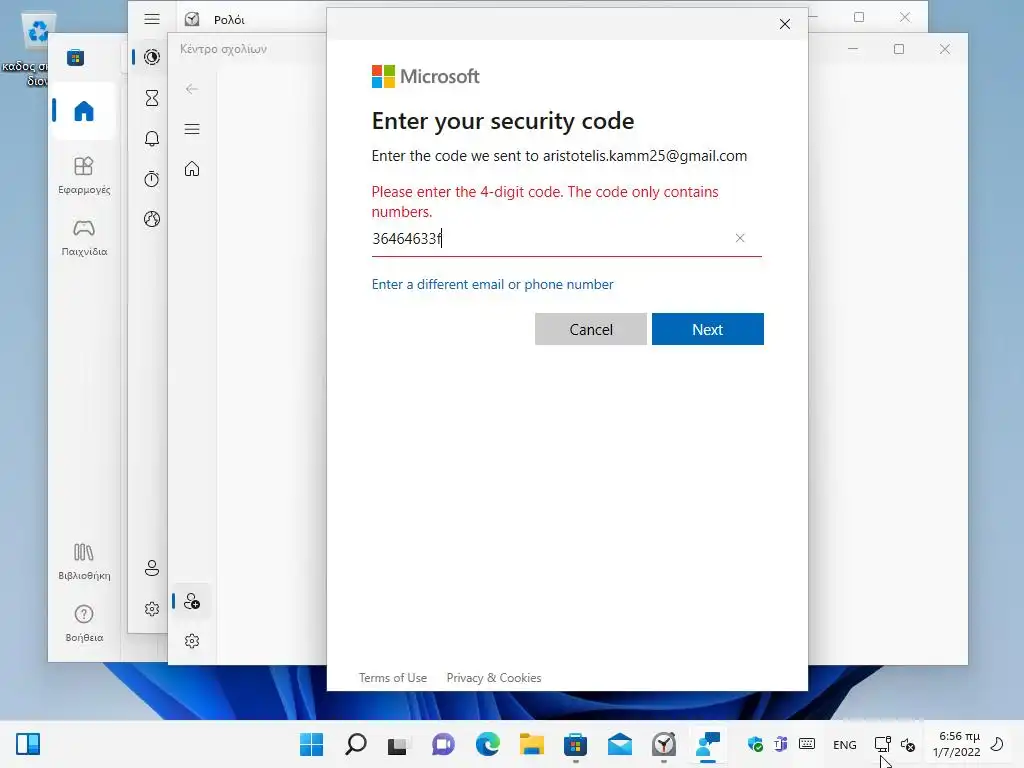Open the Windows Start menu

coord(312,744)
